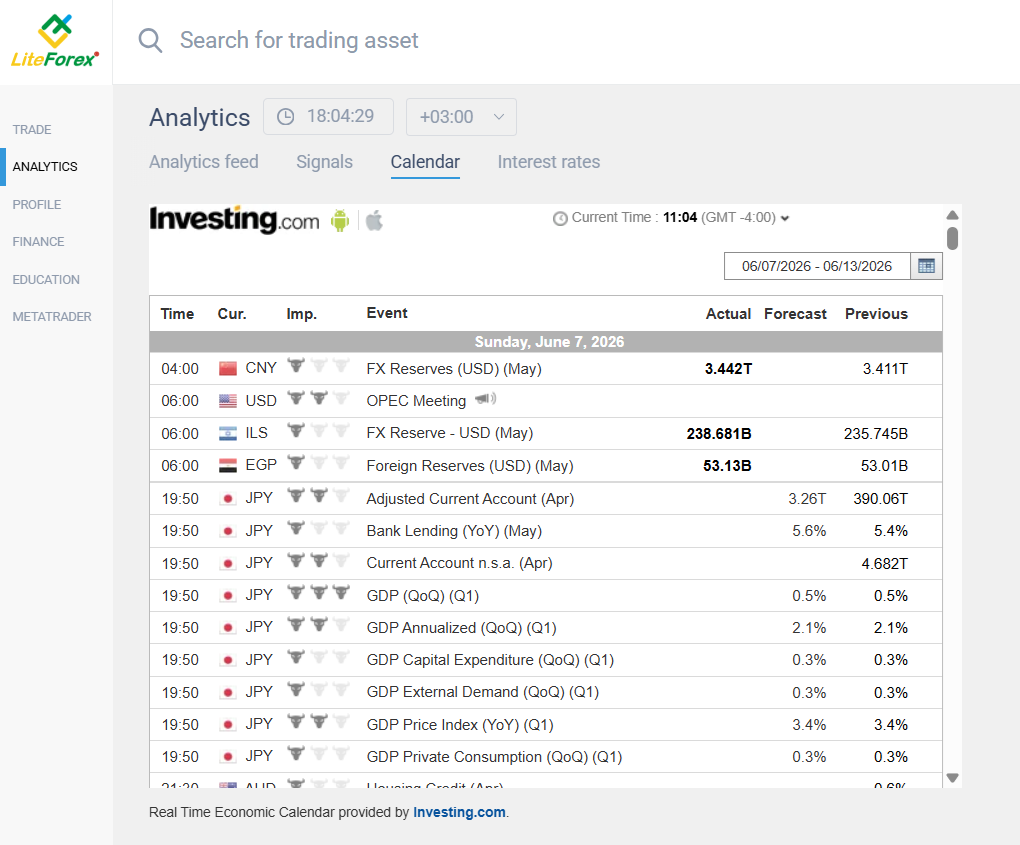The height and width of the screenshot is (845, 1020).
Task: Click the speaker icon next to OPEC Meeting
Action: click(x=485, y=399)
